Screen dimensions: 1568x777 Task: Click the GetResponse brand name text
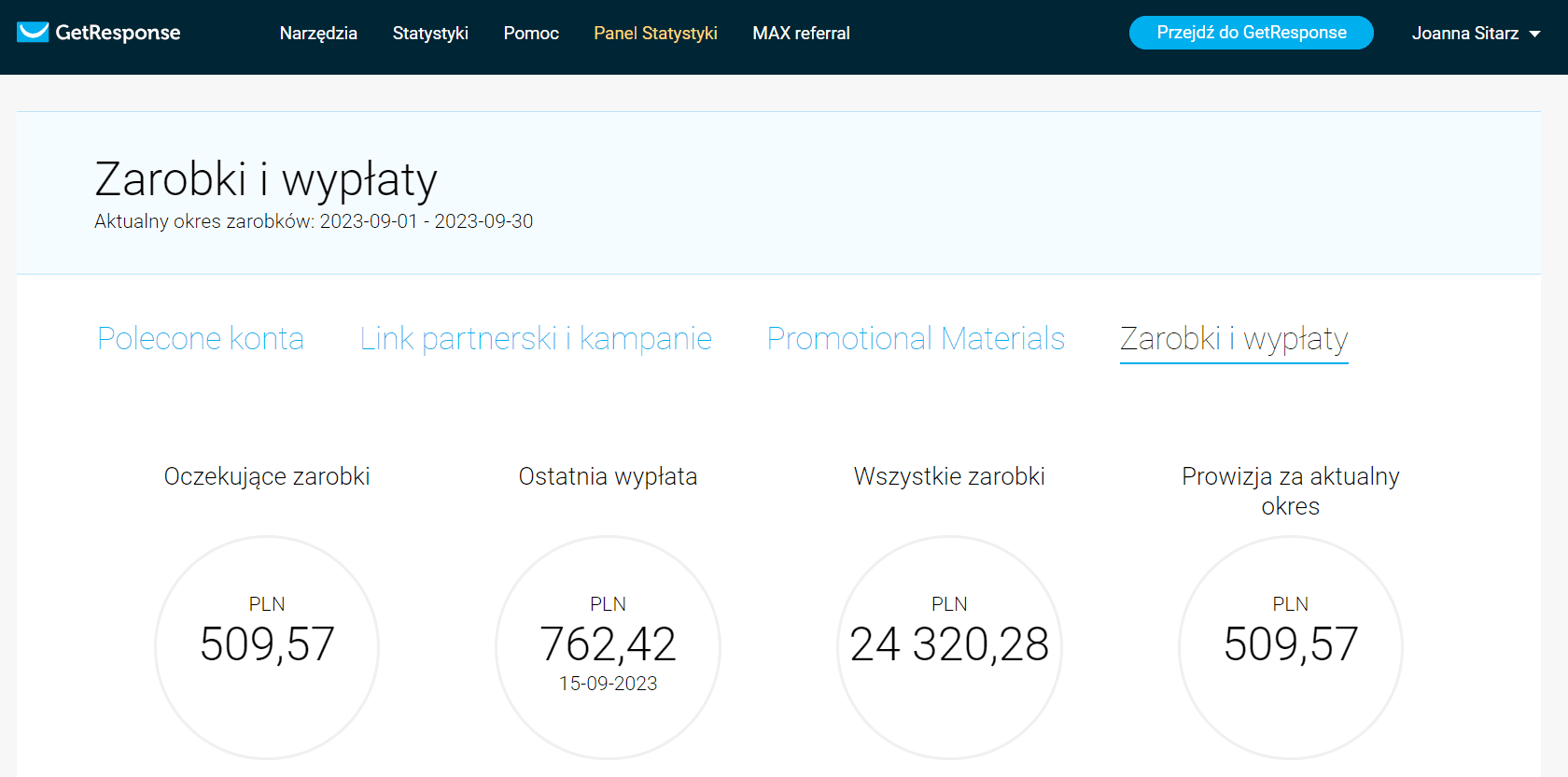coord(118,33)
